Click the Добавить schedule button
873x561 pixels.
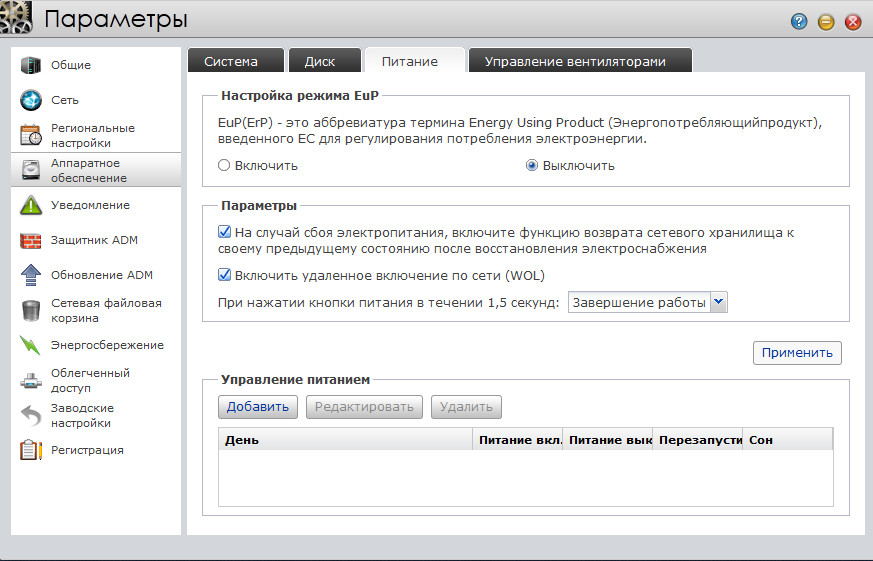[x=258, y=407]
